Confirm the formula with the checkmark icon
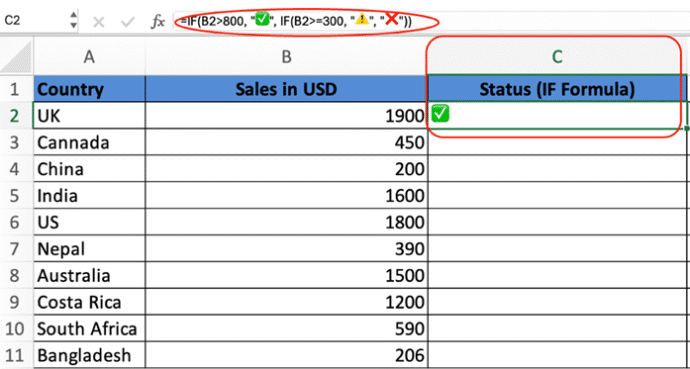This screenshot has width=690, height=369. pyautogui.click(x=127, y=22)
